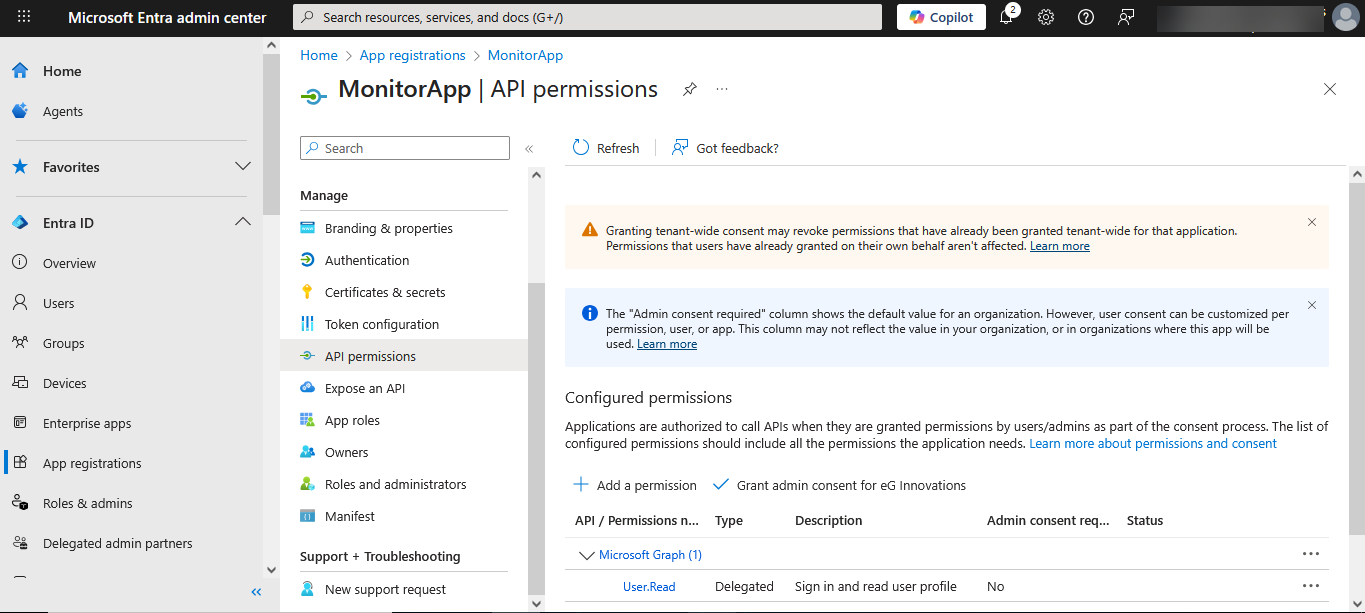Click the Refresh icon button
The height and width of the screenshot is (613, 1365).
pyautogui.click(x=581, y=148)
